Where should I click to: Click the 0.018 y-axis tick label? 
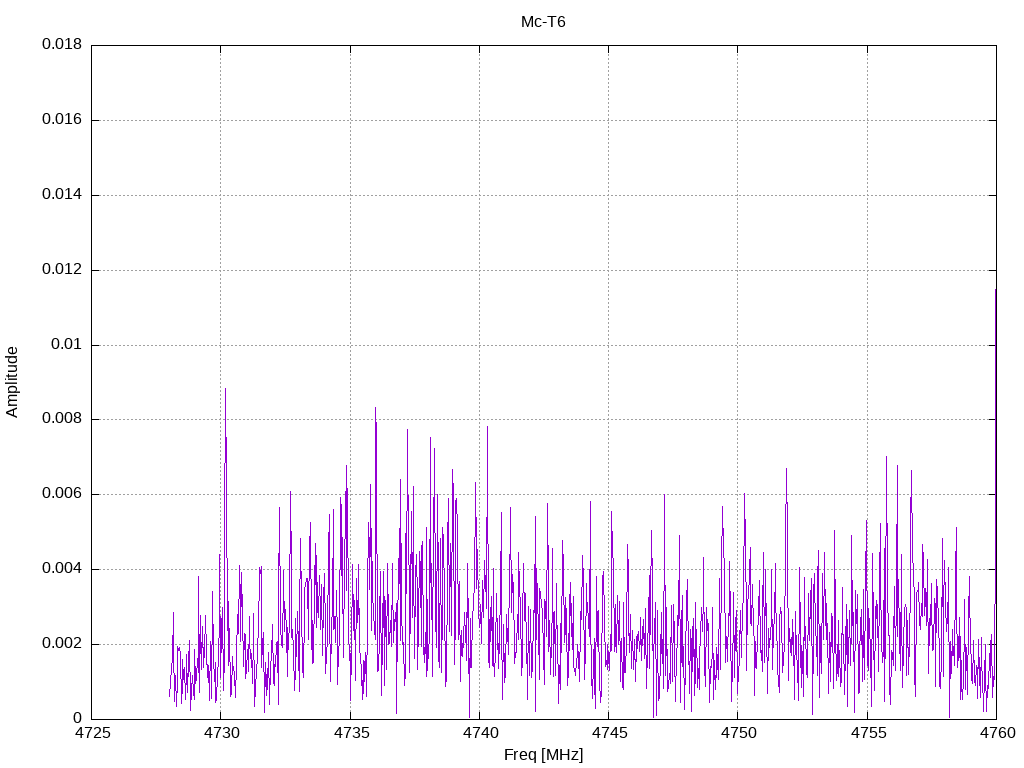62,44
